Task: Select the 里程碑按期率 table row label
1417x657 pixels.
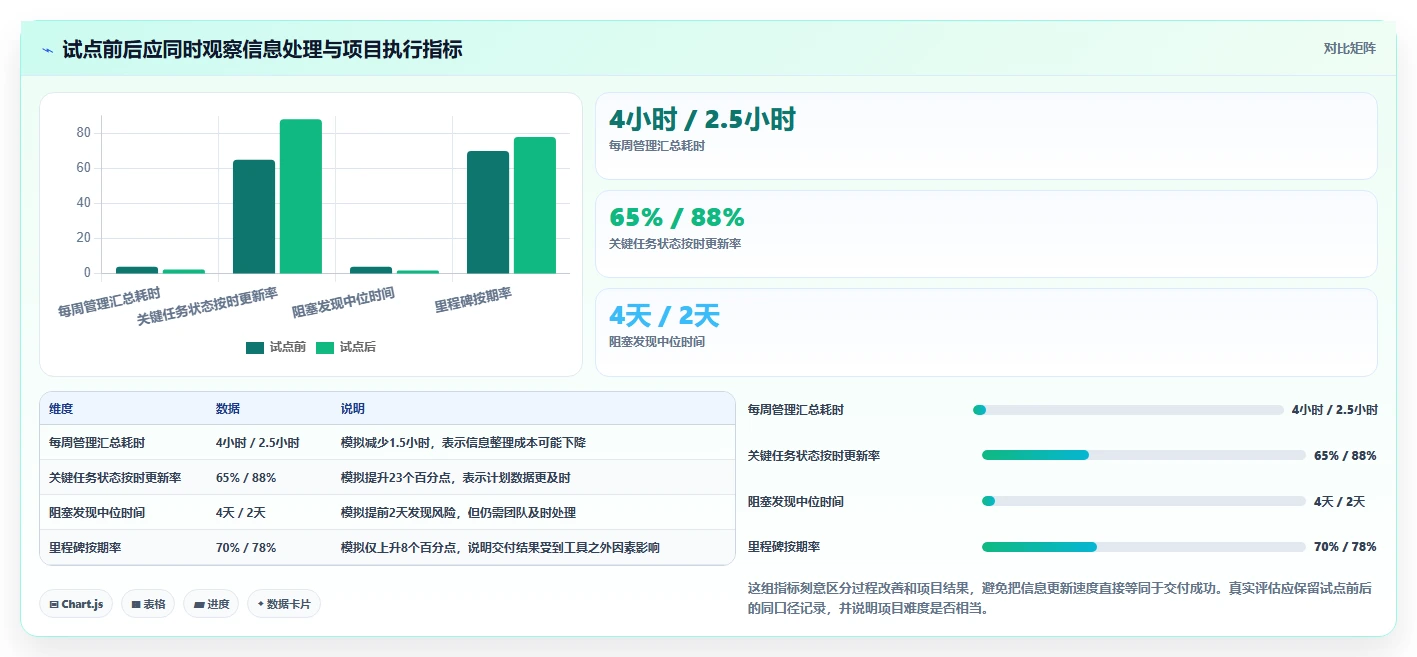Action: click(x=85, y=547)
